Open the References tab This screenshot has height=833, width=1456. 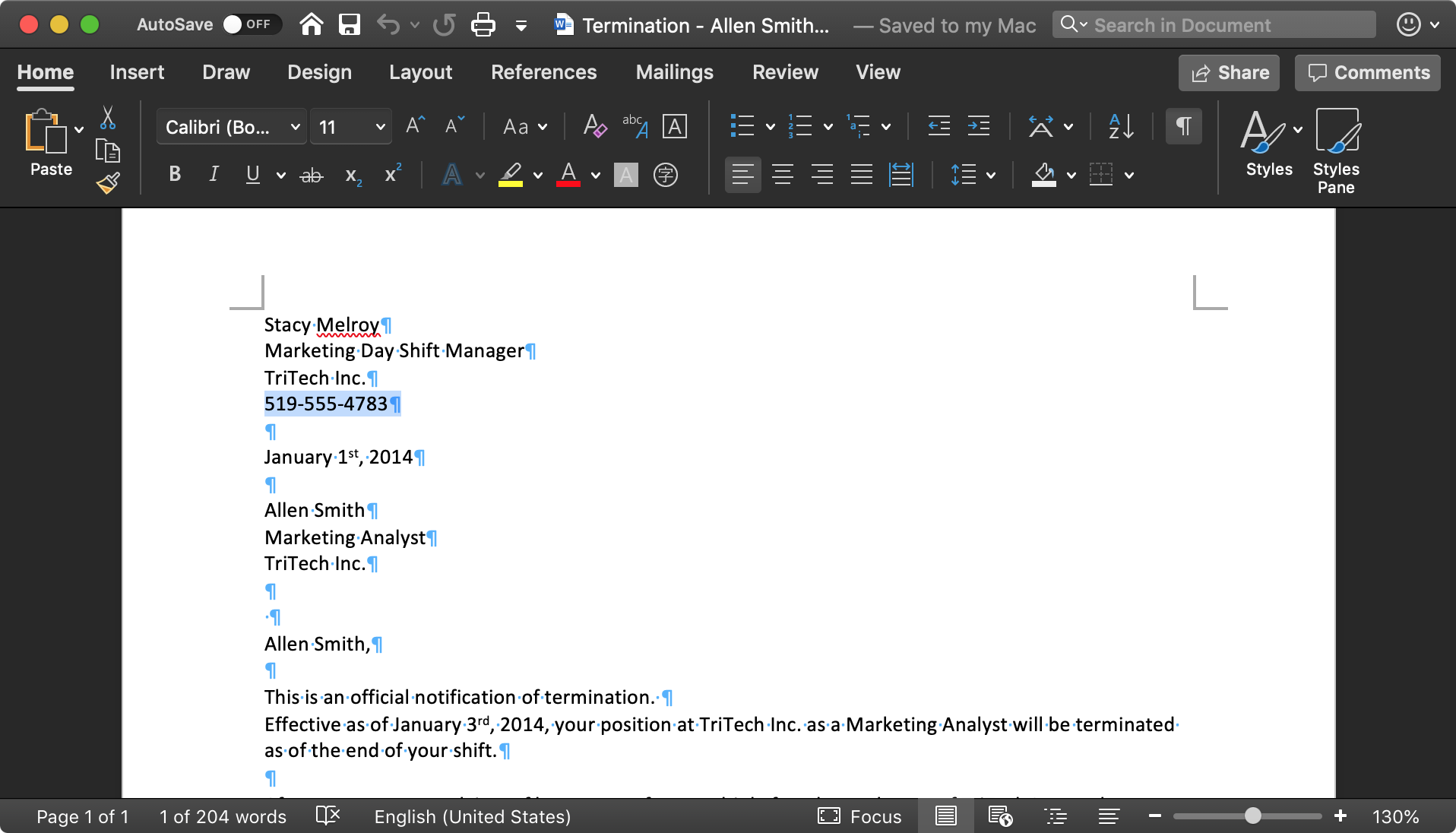(544, 72)
